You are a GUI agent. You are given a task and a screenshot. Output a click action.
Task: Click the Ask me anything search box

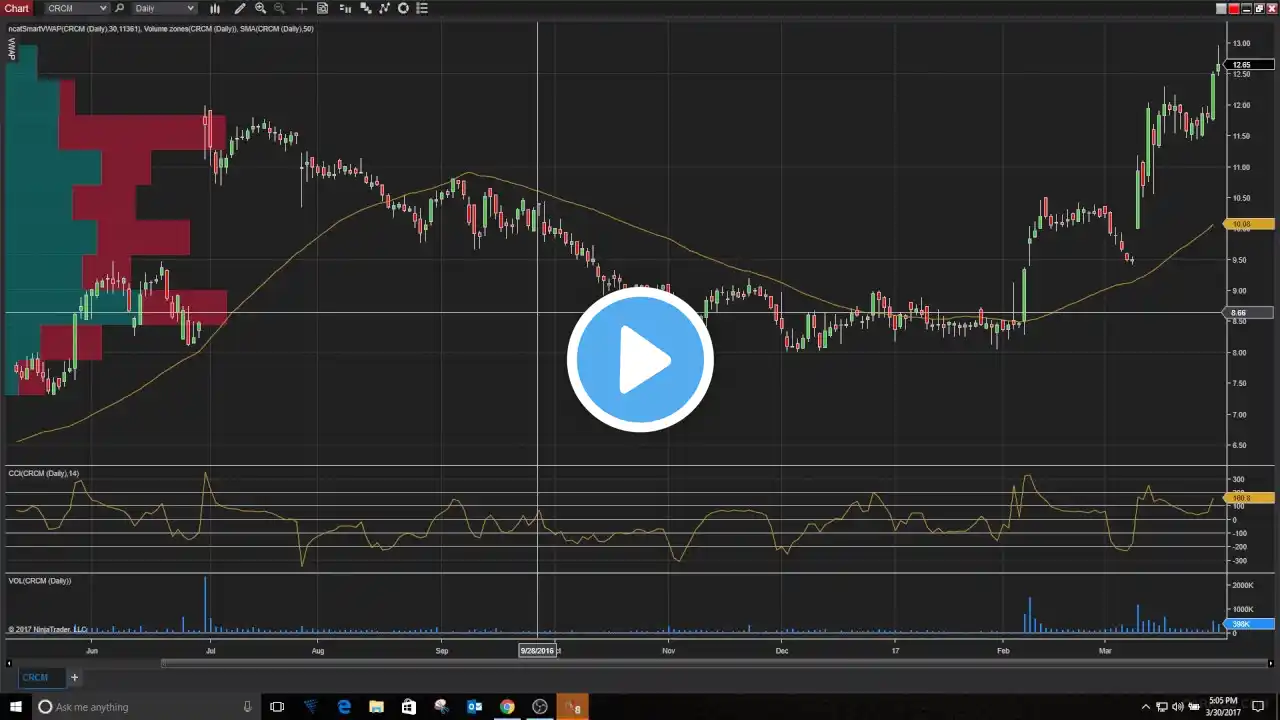(145, 707)
